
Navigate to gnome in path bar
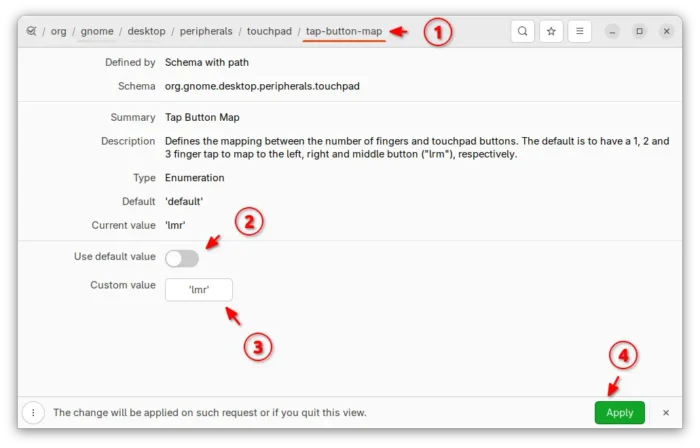97,31
